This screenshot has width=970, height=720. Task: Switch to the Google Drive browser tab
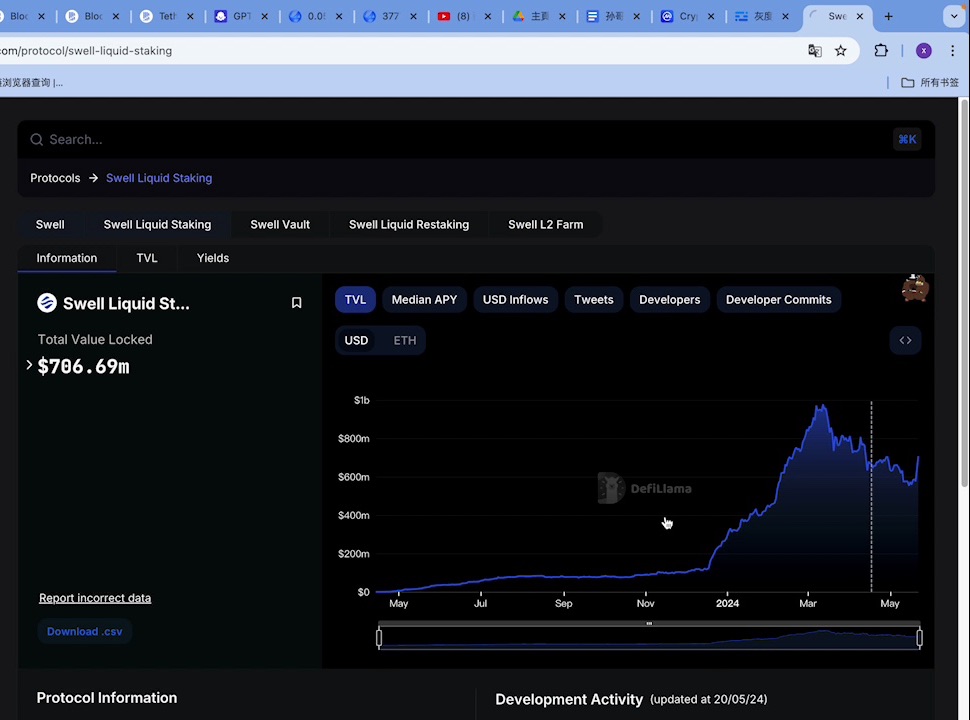coord(530,17)
